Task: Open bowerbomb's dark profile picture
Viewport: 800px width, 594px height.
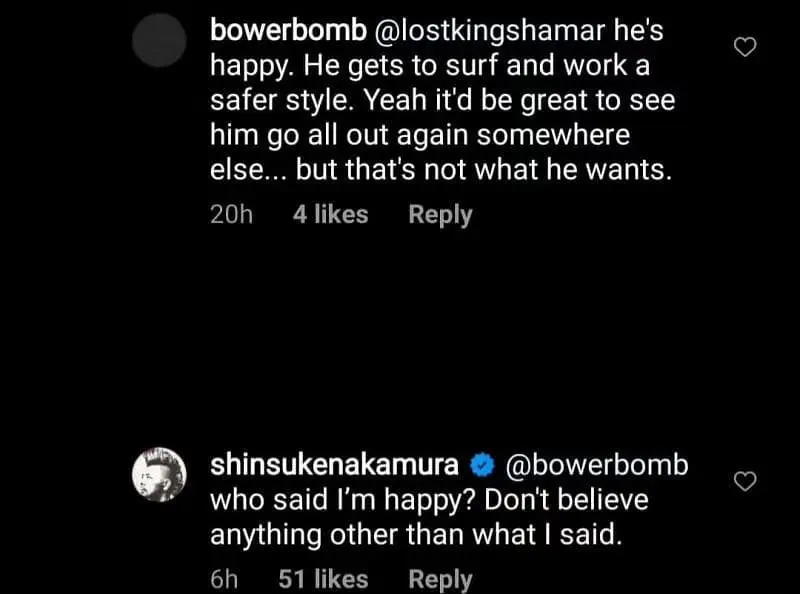Action: (x=160, y=41)
